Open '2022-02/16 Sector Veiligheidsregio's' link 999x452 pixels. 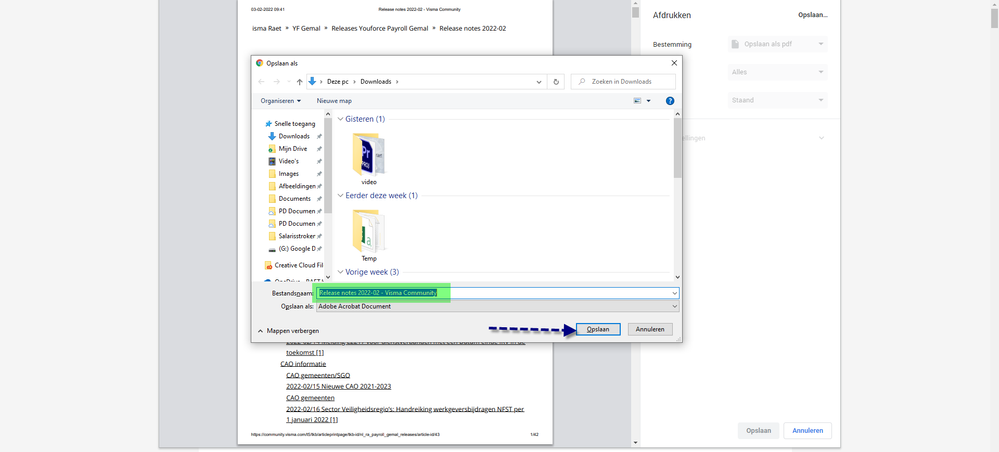coord(405,413)
